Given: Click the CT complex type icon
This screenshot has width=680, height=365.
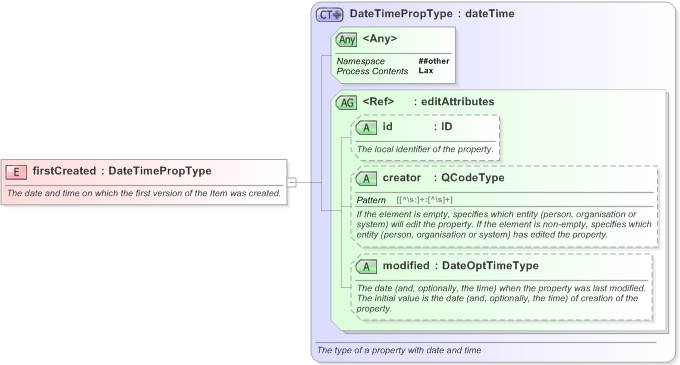Looking at the screenshot, I should point(329,15).
